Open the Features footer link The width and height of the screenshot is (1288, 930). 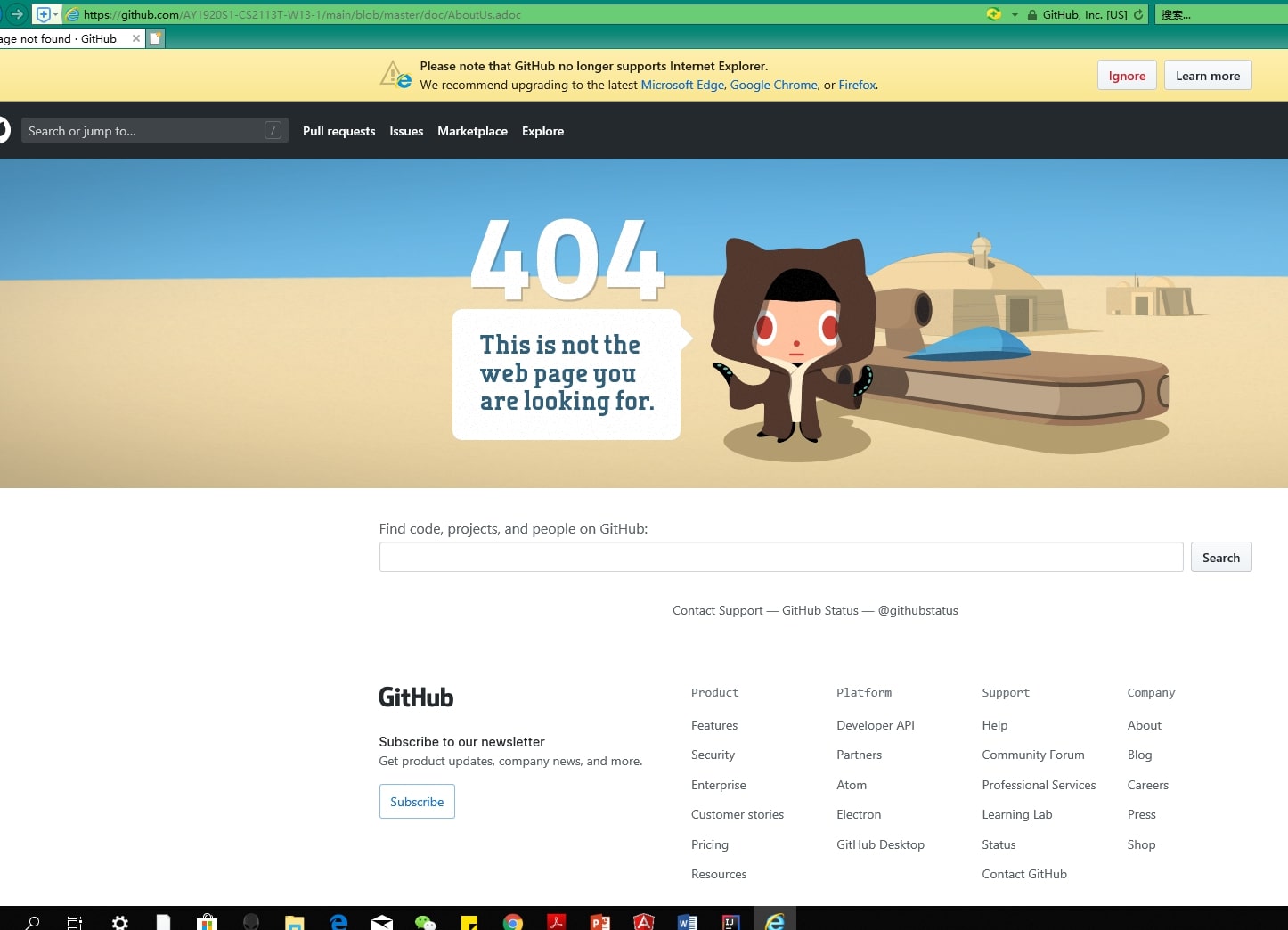pyautogui.click(x=714, y=725)
